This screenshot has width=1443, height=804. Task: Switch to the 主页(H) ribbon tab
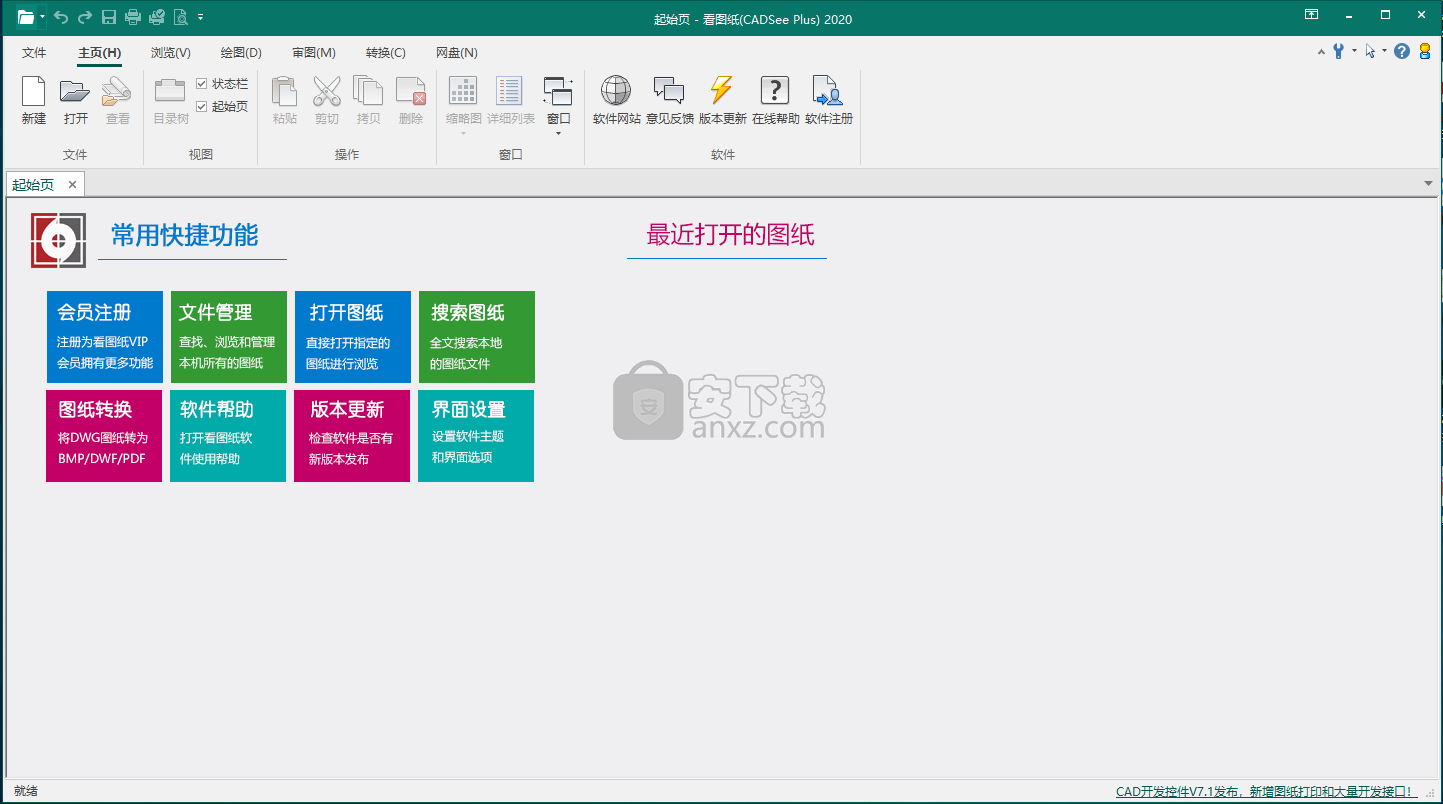pos(100,53)
